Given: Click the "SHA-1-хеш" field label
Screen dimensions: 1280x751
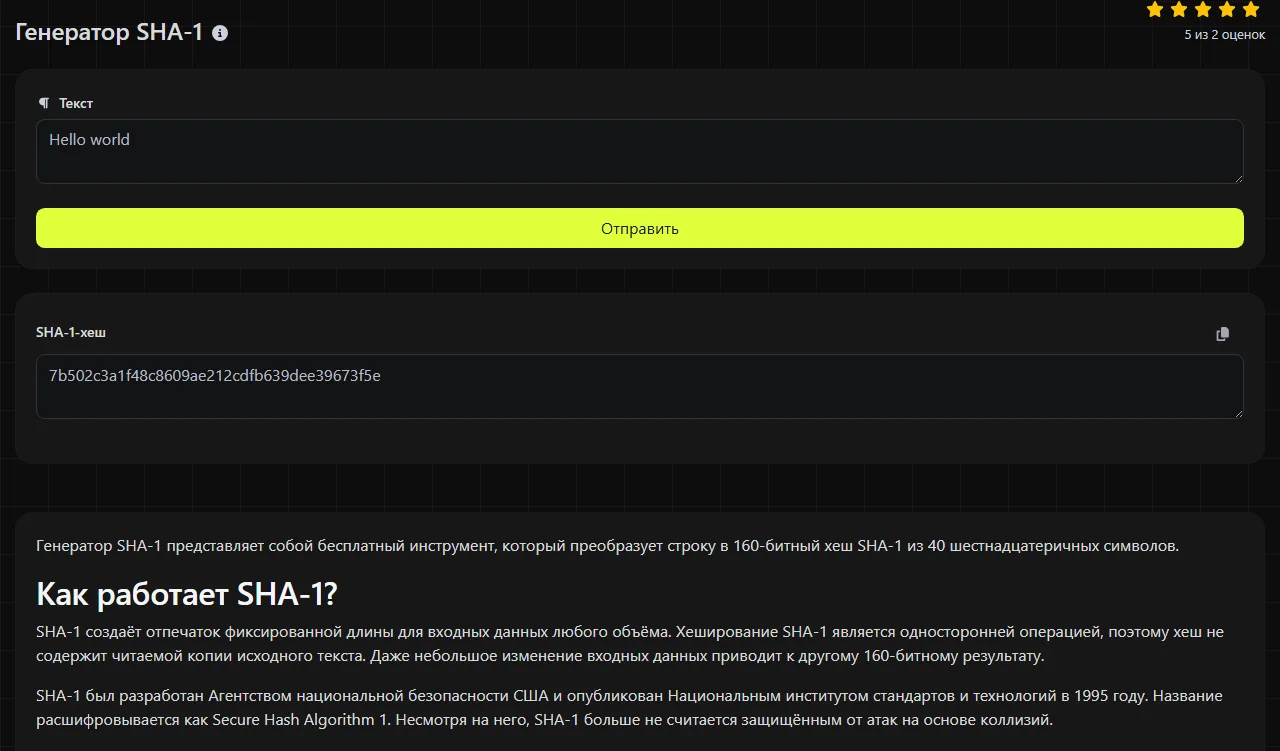Looking at the screenshot, I should [x=71, y=332].
